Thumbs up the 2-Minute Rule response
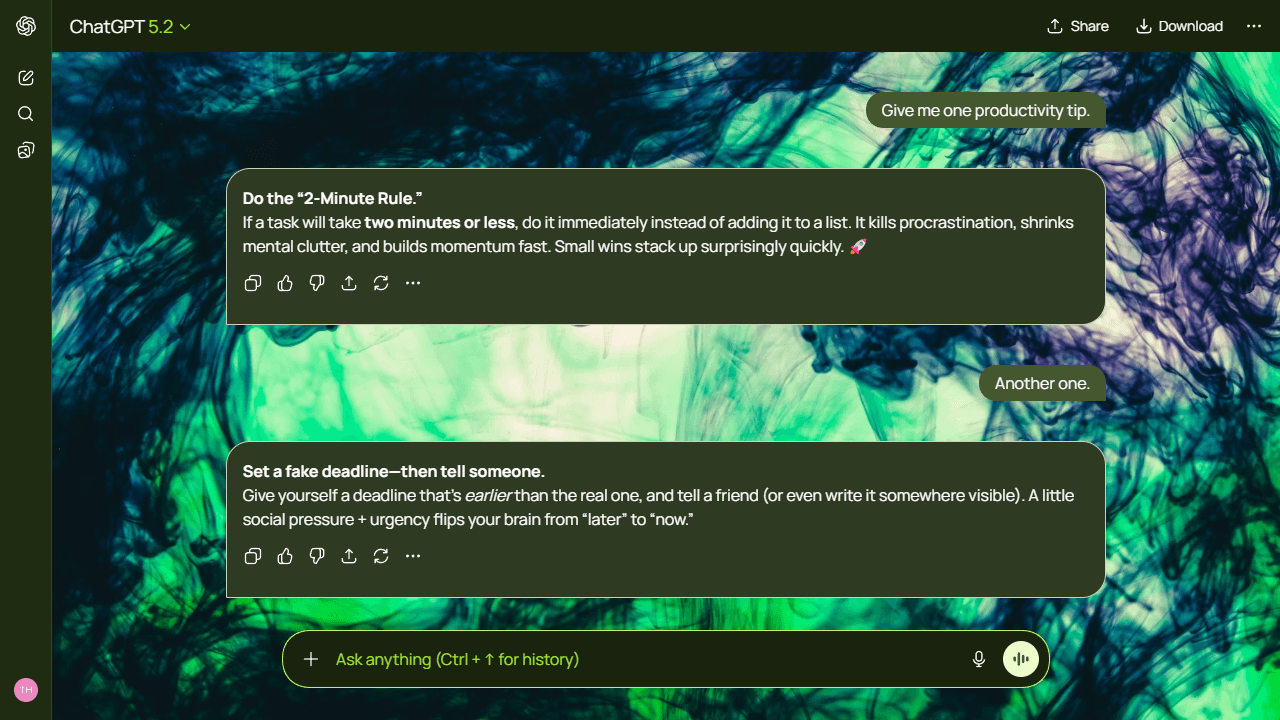1280x720 pixels. click(285, 283)
